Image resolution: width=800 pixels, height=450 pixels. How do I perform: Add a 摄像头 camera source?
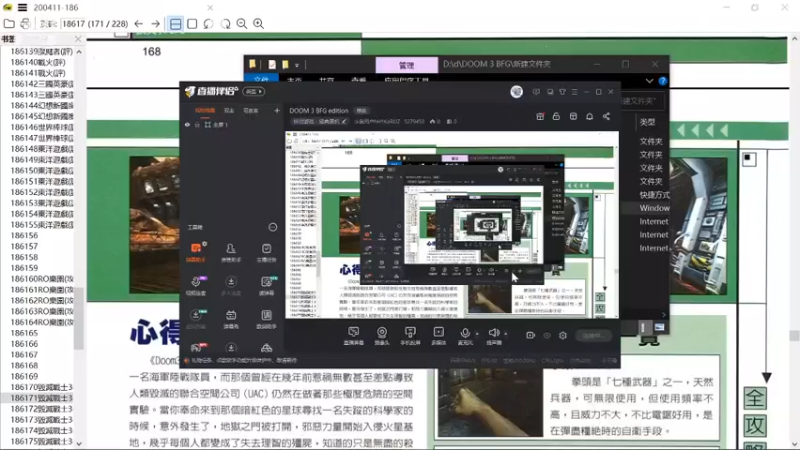[382, 335]
